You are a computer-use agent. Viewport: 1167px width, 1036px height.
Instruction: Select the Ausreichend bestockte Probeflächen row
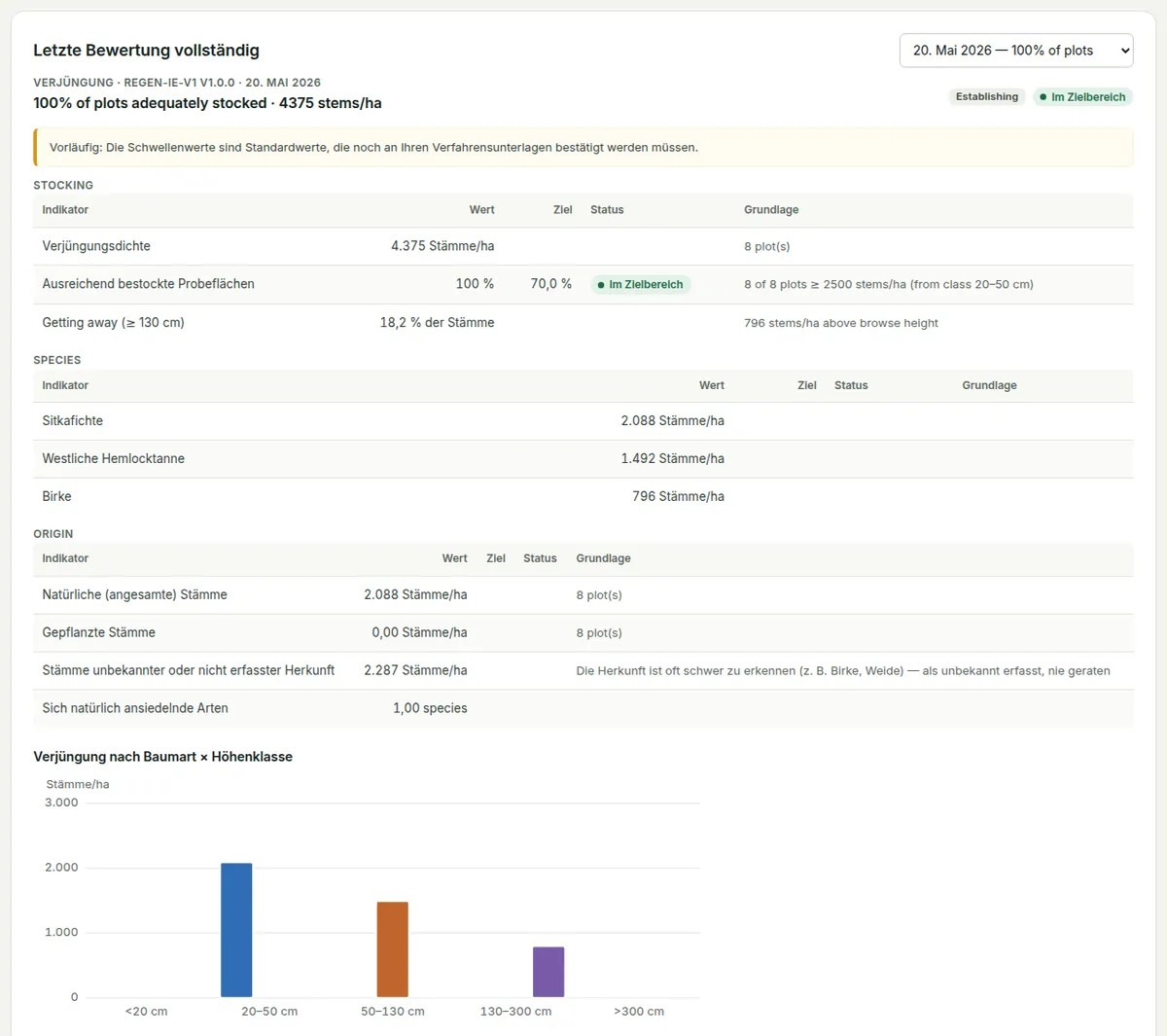583,285
